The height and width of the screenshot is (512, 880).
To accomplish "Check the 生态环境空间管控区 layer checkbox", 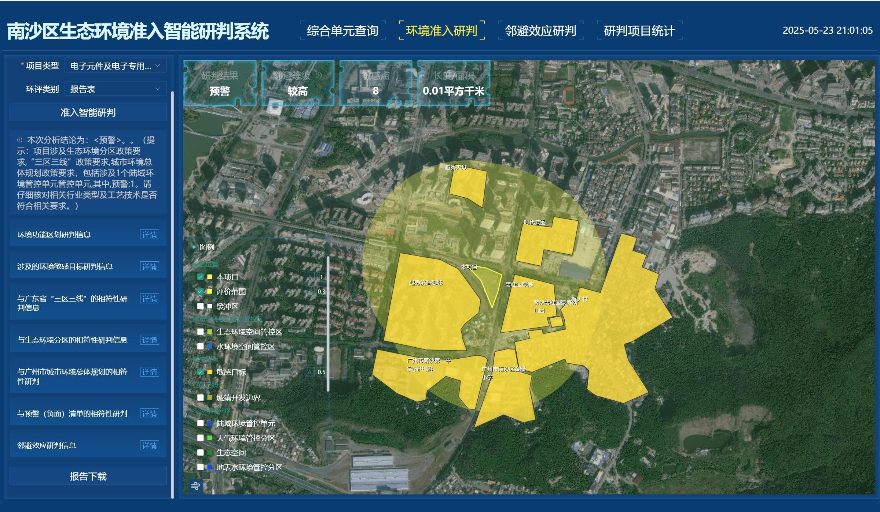I will (200, 330).
